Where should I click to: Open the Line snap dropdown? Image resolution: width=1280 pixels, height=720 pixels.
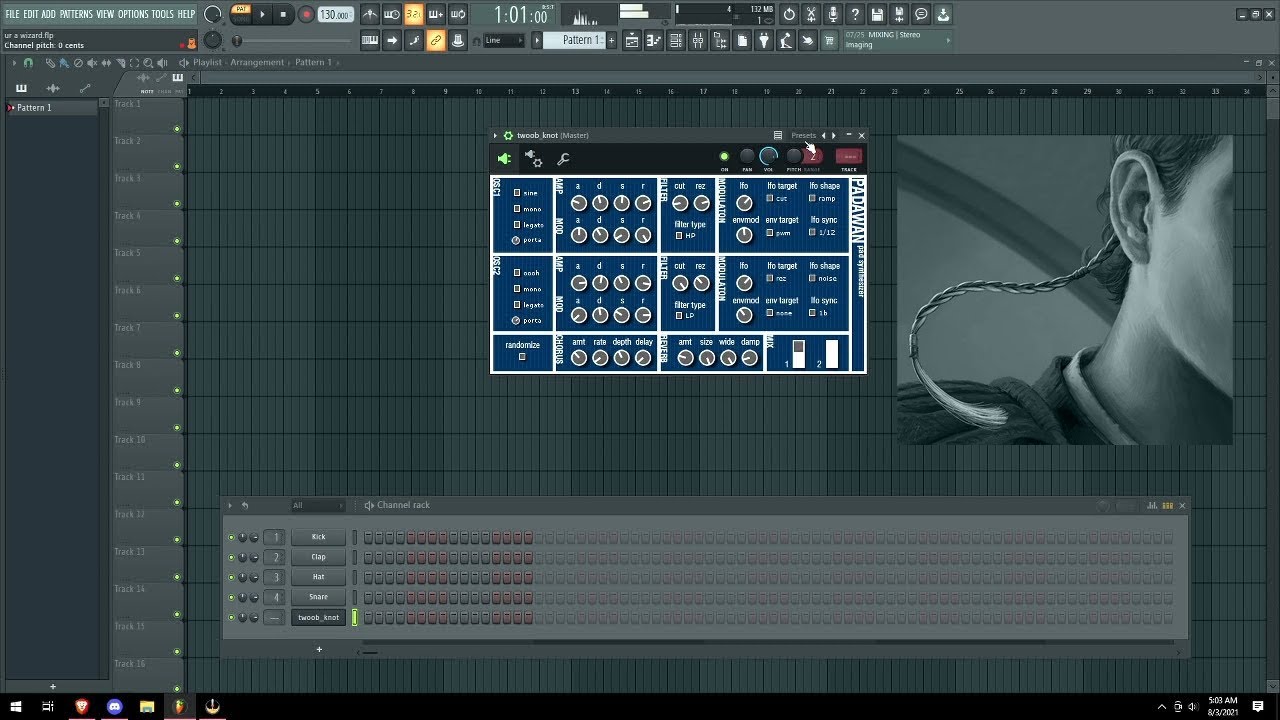pyautogui.click(x=504, y=41)
